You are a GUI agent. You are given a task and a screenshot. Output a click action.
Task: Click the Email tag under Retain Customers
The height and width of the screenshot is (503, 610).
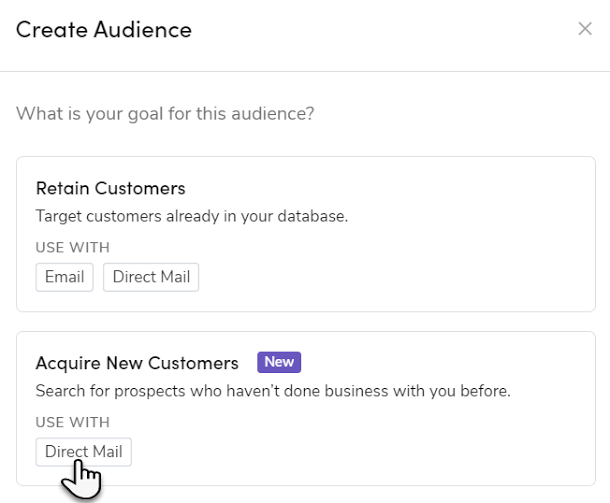coord(64,277)
